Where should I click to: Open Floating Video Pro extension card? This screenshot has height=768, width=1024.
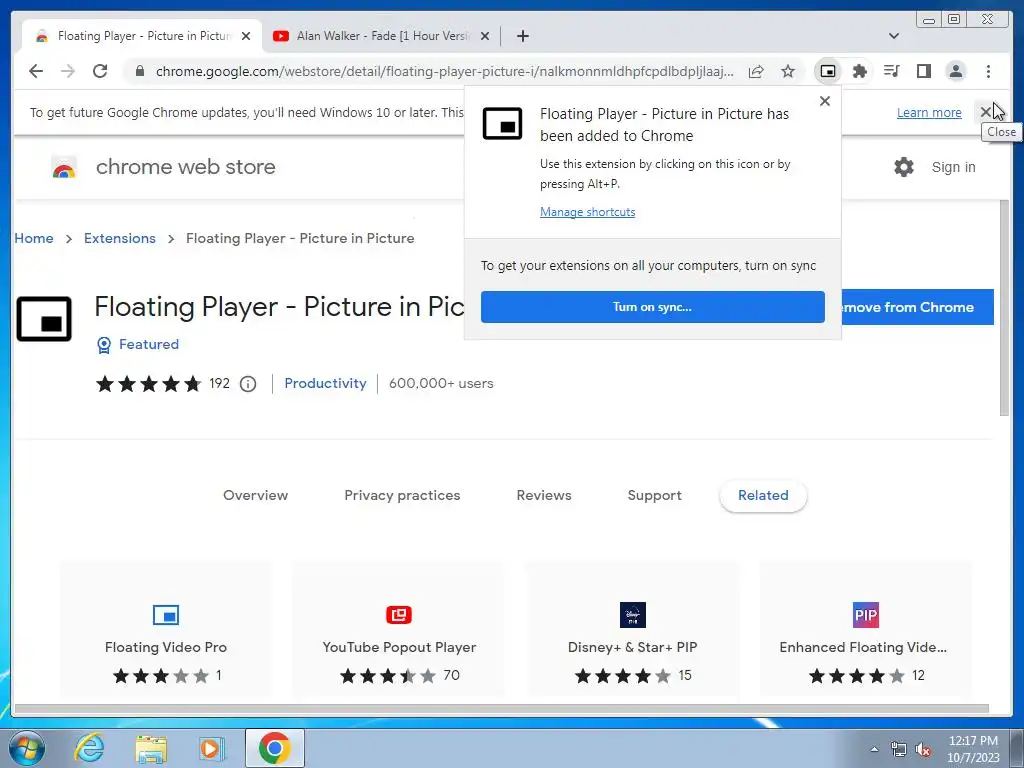tap(166, 630)
